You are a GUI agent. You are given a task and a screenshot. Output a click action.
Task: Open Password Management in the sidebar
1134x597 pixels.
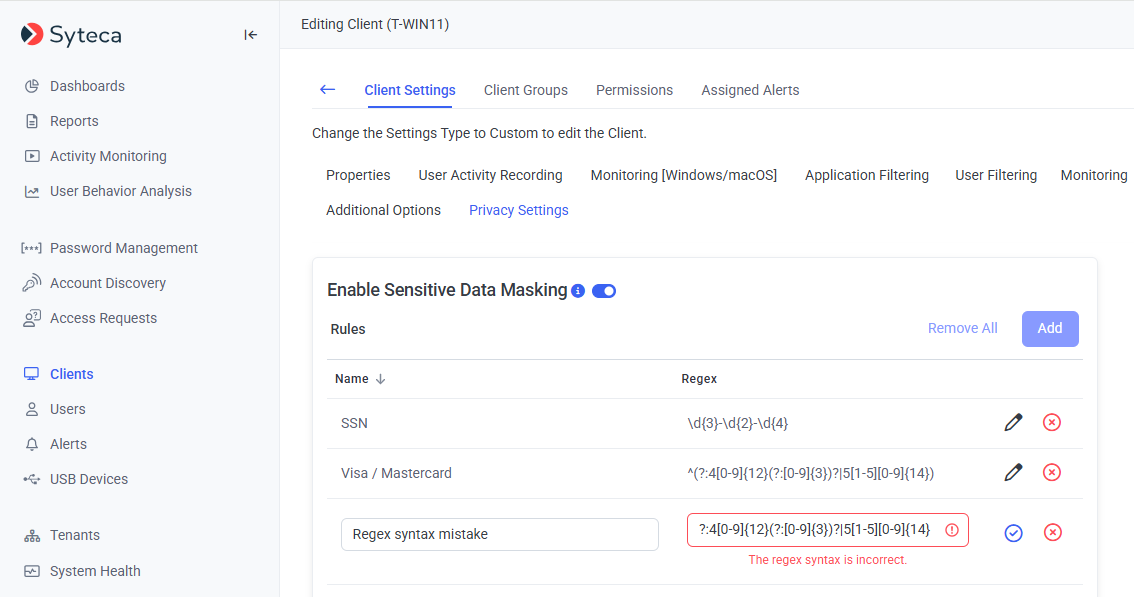(123, 248)
